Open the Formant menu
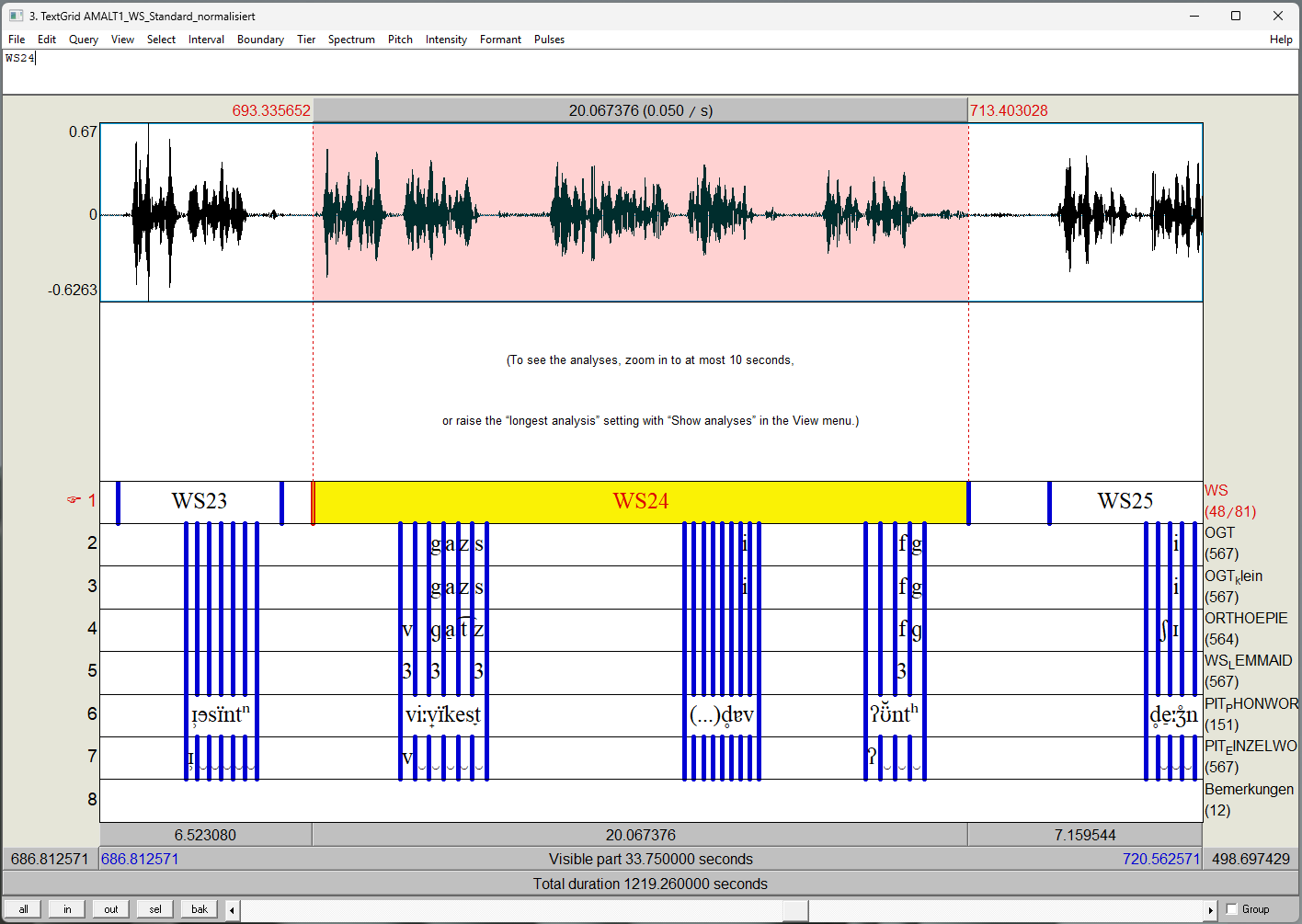 (x=500, y=40)
